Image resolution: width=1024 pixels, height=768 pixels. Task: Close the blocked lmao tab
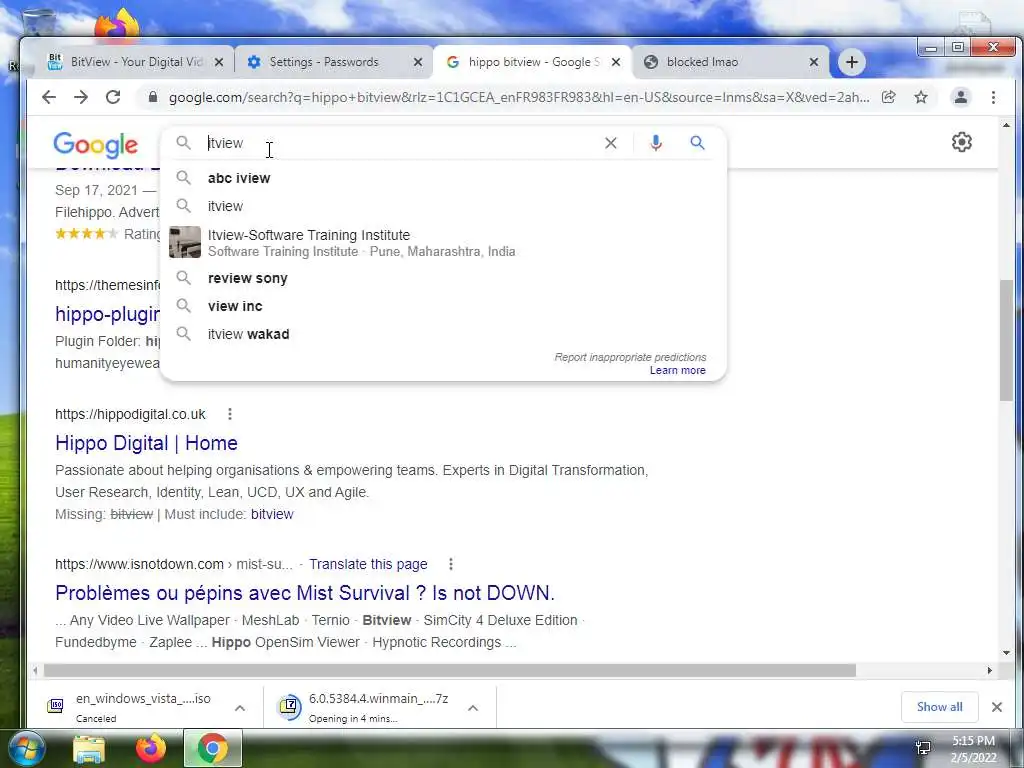click(x=814, y=62)
